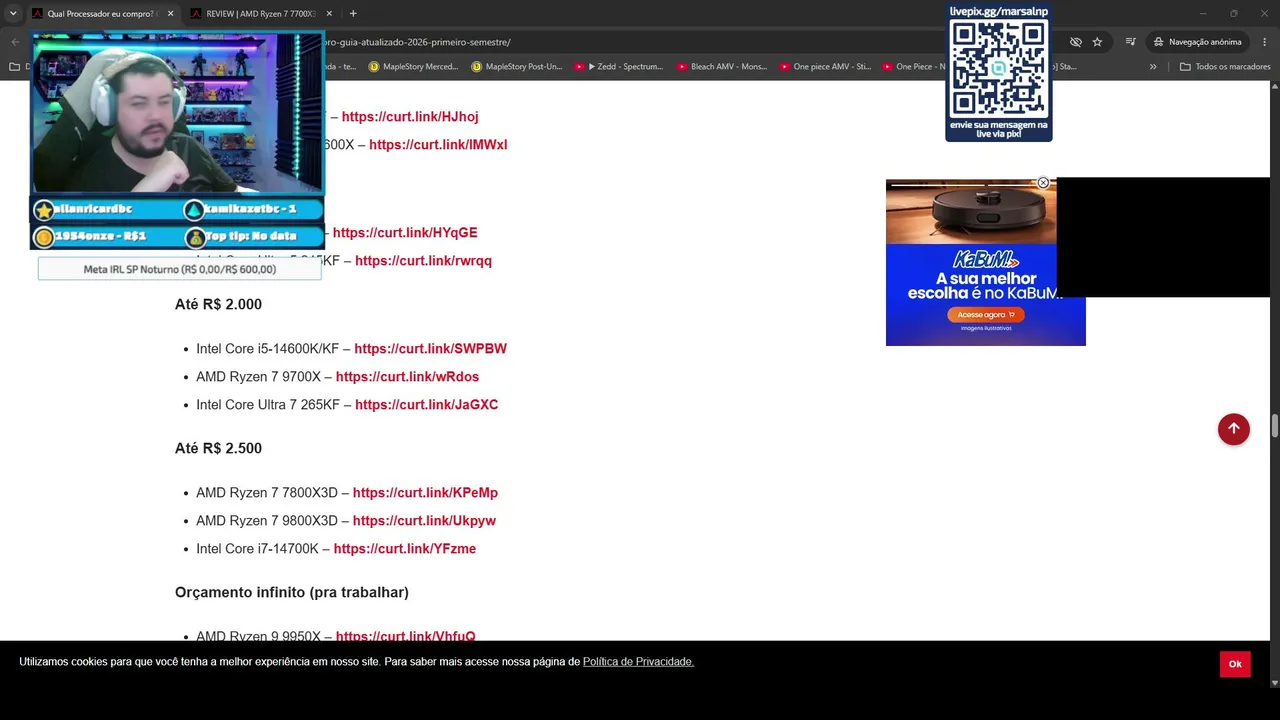Expand the hidden bookmarks chevron
The image size is (1280, 720).
tap(1153, 67)
